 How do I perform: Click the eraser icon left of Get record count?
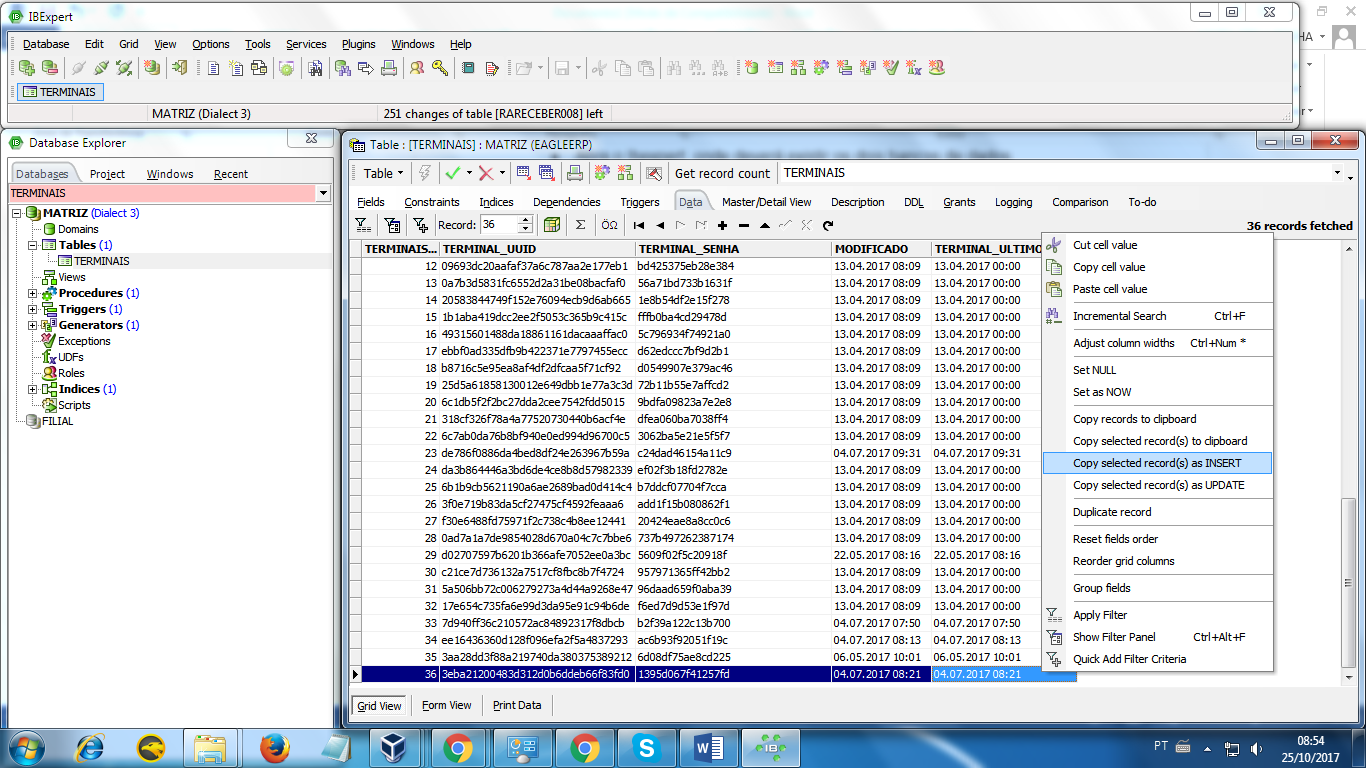click(653, 173)
